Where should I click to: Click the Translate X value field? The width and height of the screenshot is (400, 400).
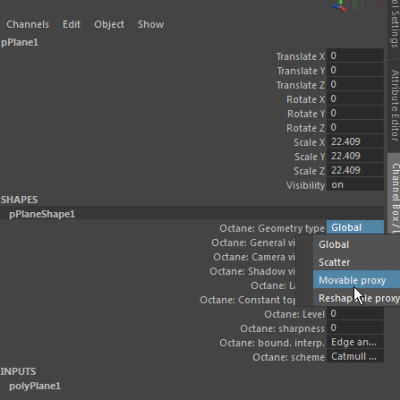[x=355, y=56]
